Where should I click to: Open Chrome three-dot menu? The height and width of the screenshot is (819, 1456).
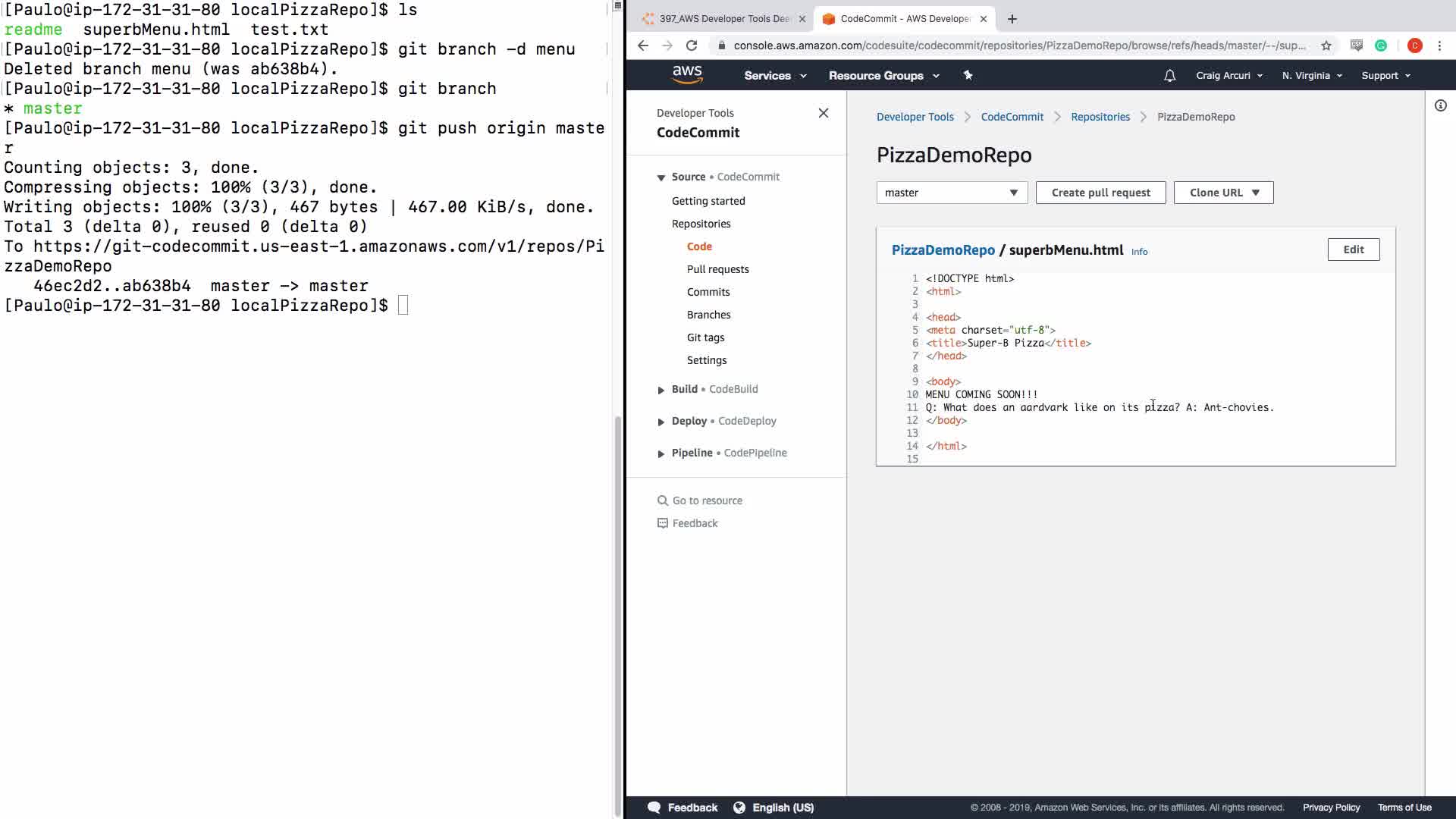click(1439, 45)
